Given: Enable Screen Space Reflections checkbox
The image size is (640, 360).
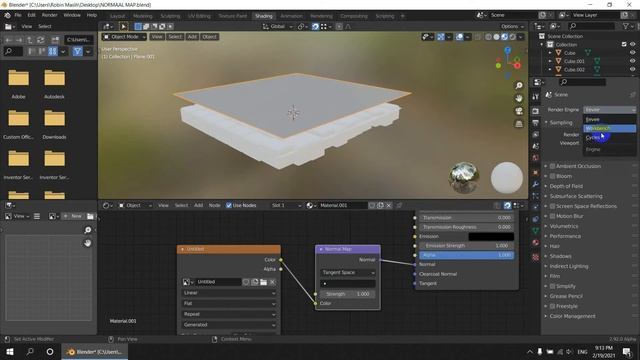Looking at the screenshot, I should click(x=552, y=206).
